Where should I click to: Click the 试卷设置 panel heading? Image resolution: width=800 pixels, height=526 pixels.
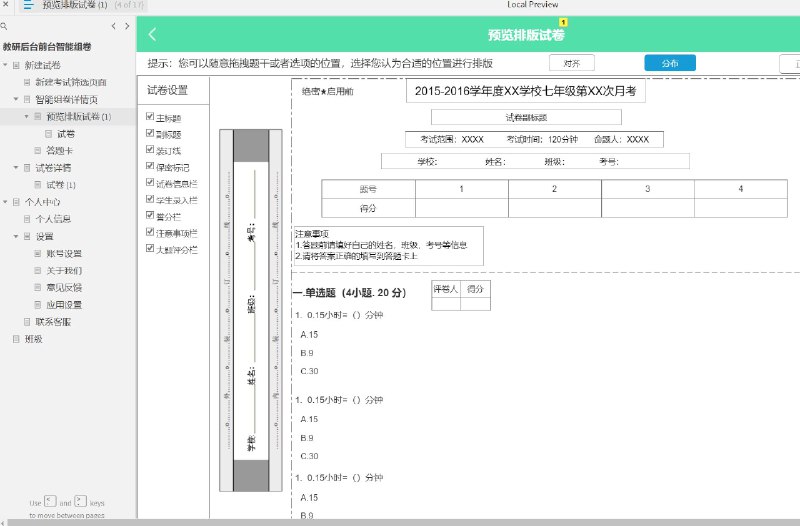click(167, 90)
